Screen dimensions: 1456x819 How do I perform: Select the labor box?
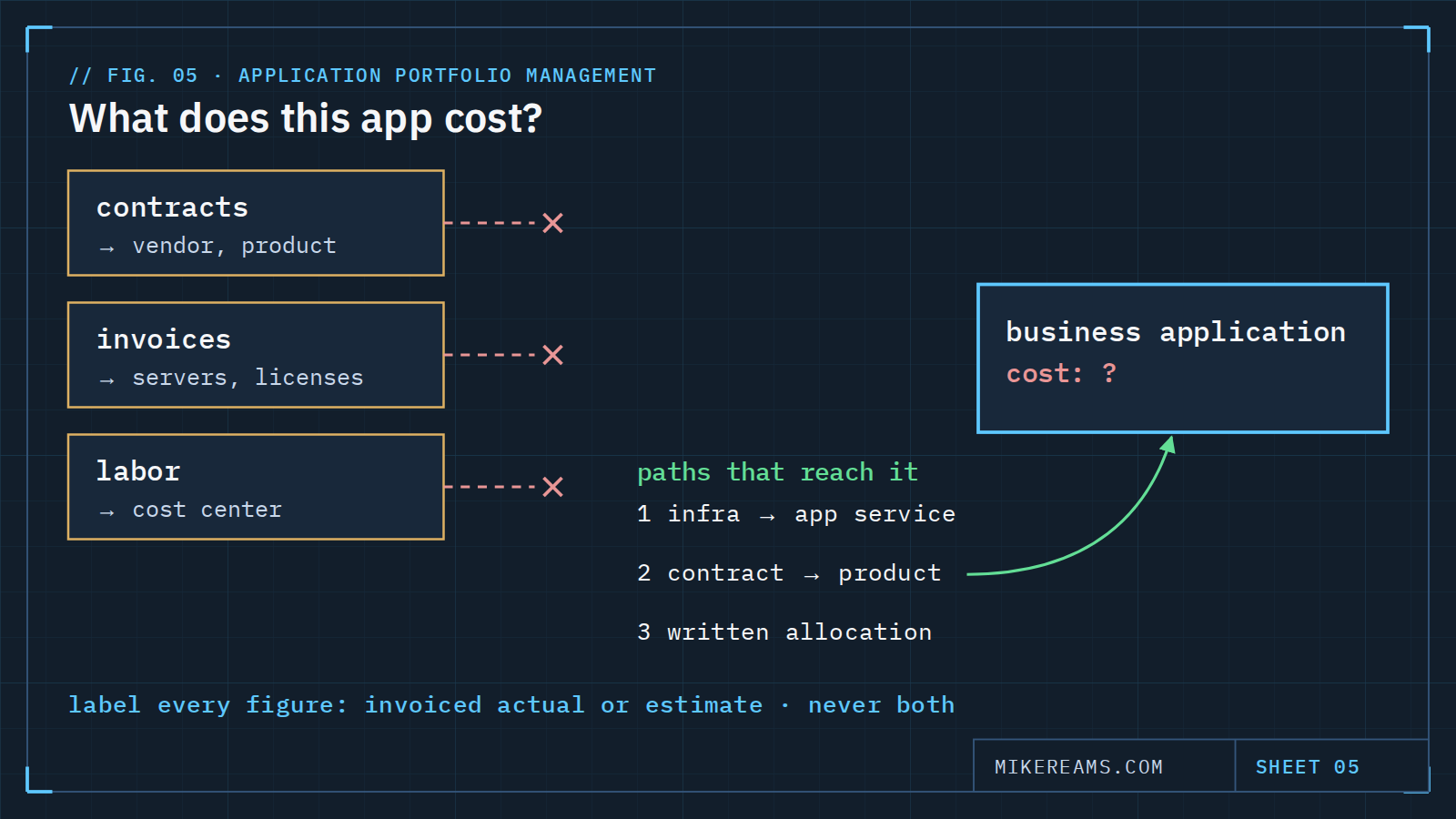[x=256, y=487]
